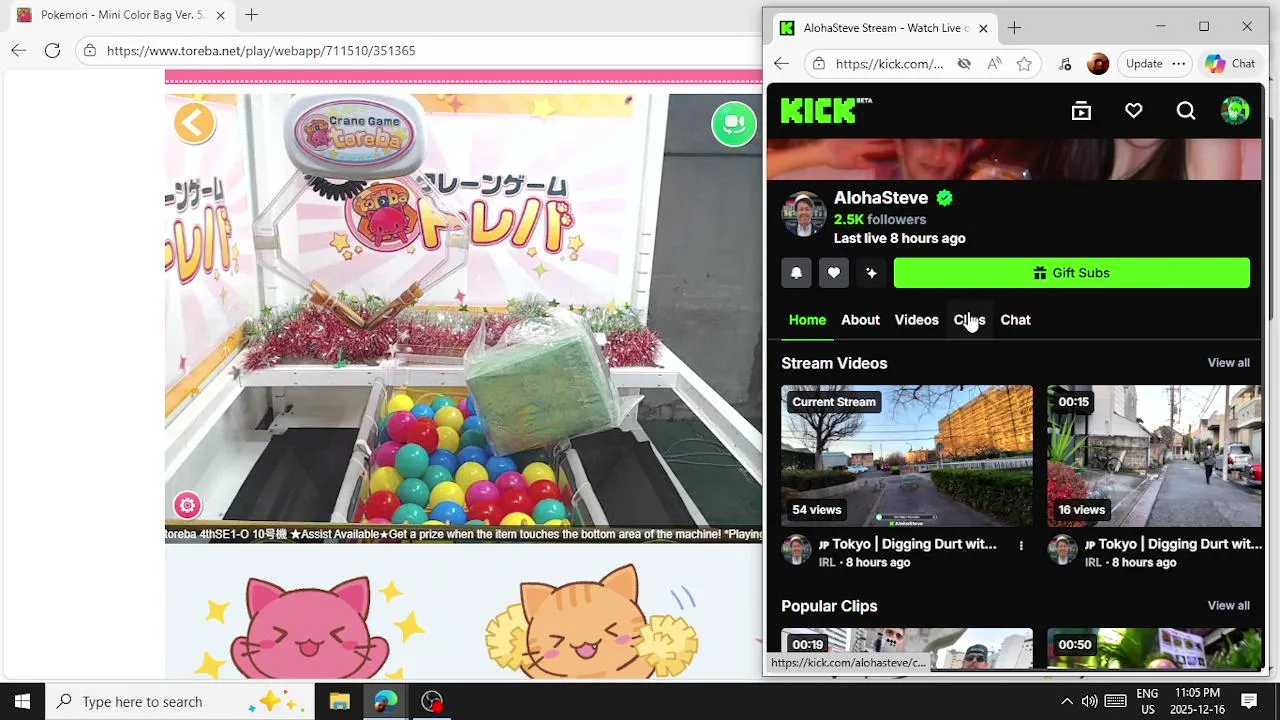Click the taskbar search box
Viewport: 1280px width, 720px height.
pos(180,701)
